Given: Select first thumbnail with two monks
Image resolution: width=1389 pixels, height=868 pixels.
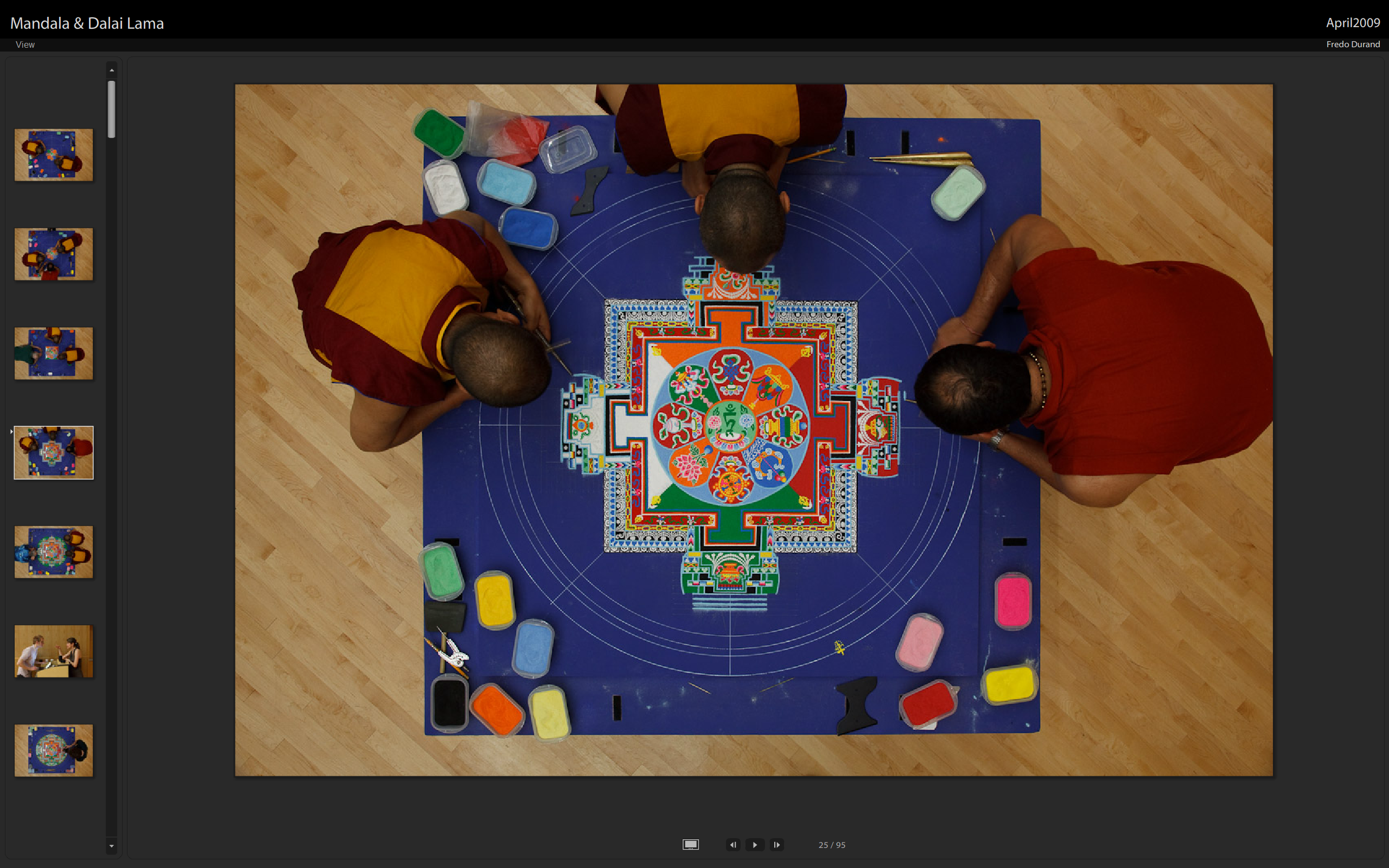Looking at the screenshot, I should (x=53, y=155).
